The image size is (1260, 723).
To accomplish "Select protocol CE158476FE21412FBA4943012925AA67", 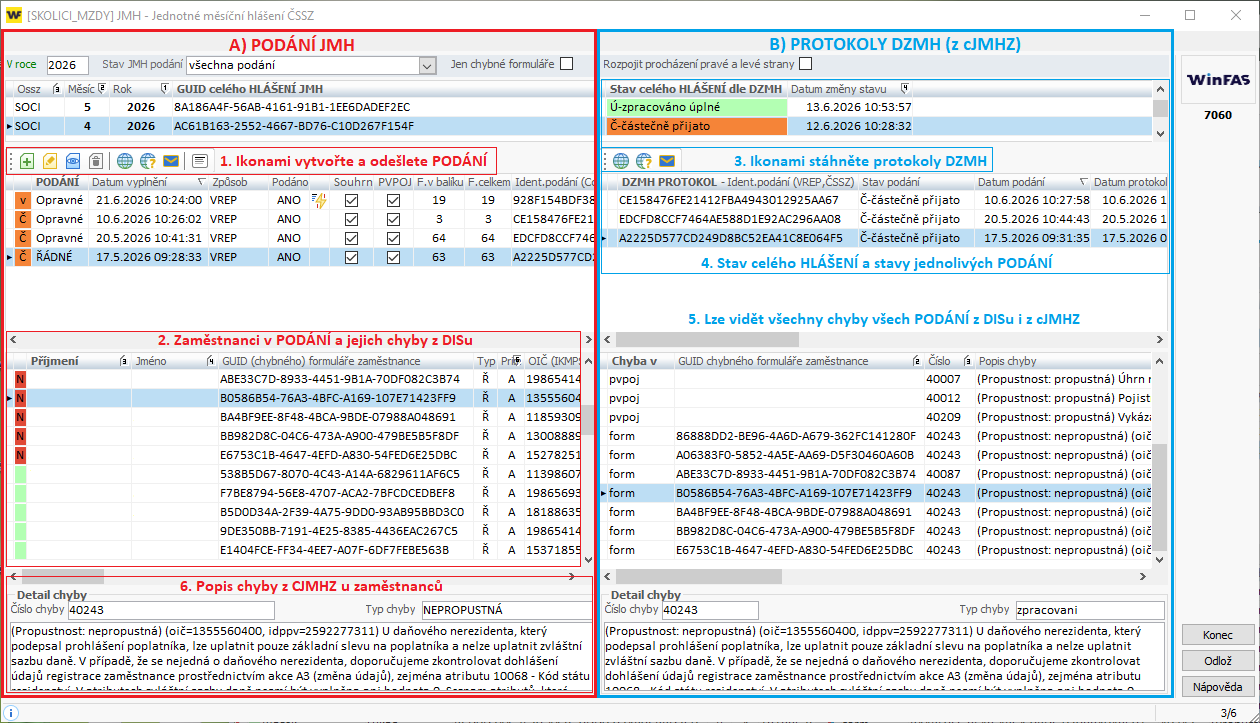I will pyautogui.click(x=885, y=200).
